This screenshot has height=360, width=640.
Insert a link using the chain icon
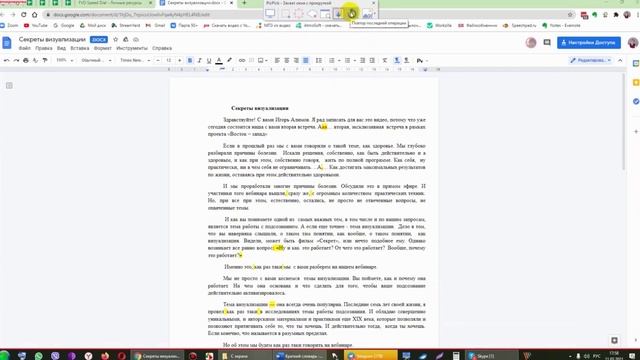pos(242,60)
